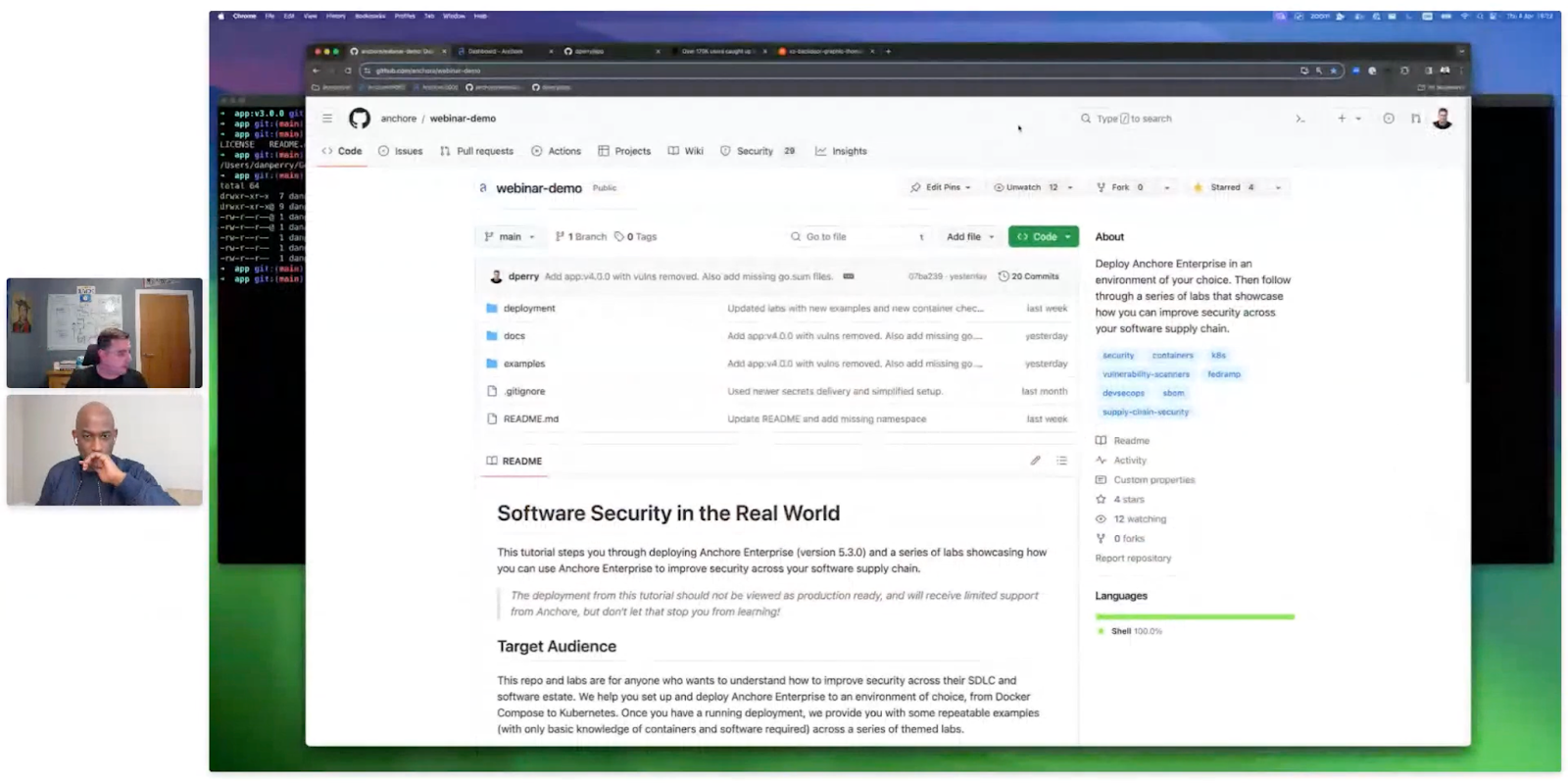The width and height of the screenshot is (1568, 783).
Task: Open the Chrome menu in macOS menu bar
Action: pos(244,16)
